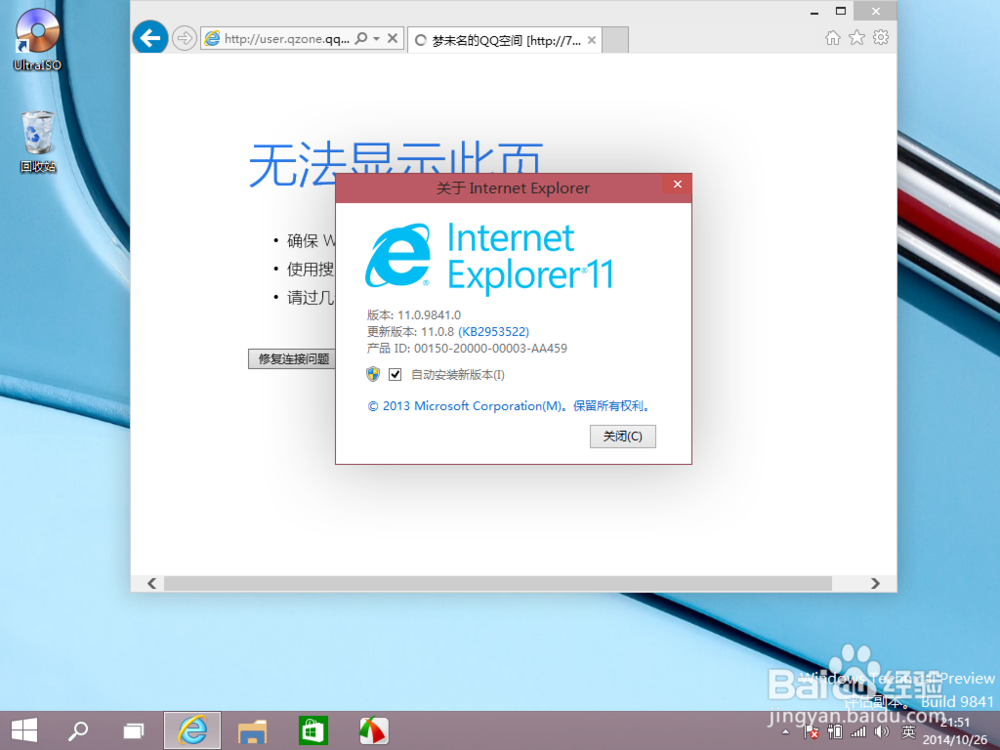Close the About Internet Explorer dialog via 关闭(C)
1000x750 pixels.
click(x=622, y=436)
